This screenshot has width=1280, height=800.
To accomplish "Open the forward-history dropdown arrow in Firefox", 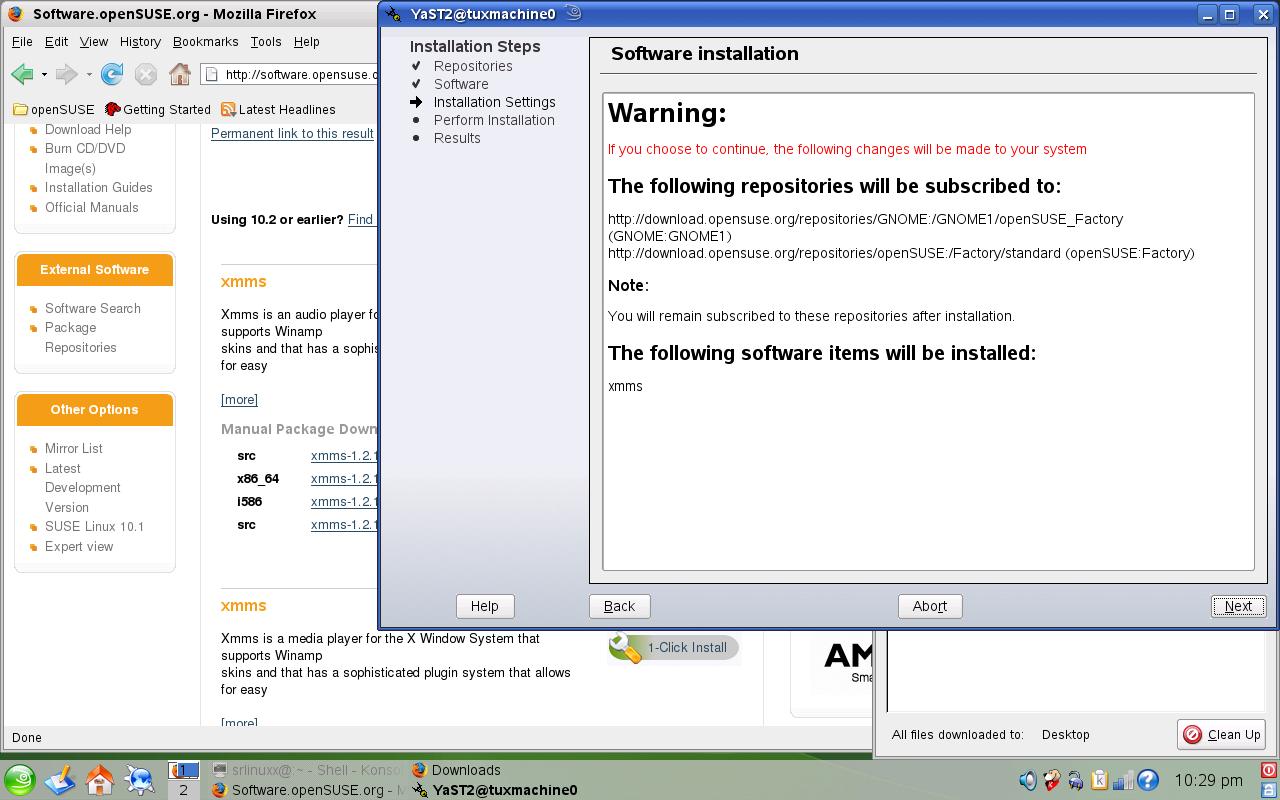I will click(89, 74).
